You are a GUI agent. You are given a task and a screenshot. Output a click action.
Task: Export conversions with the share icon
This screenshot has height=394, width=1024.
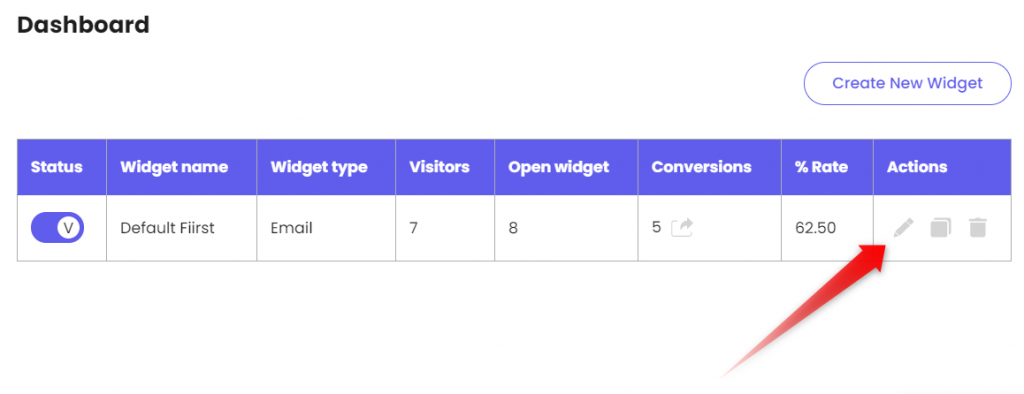682,227
